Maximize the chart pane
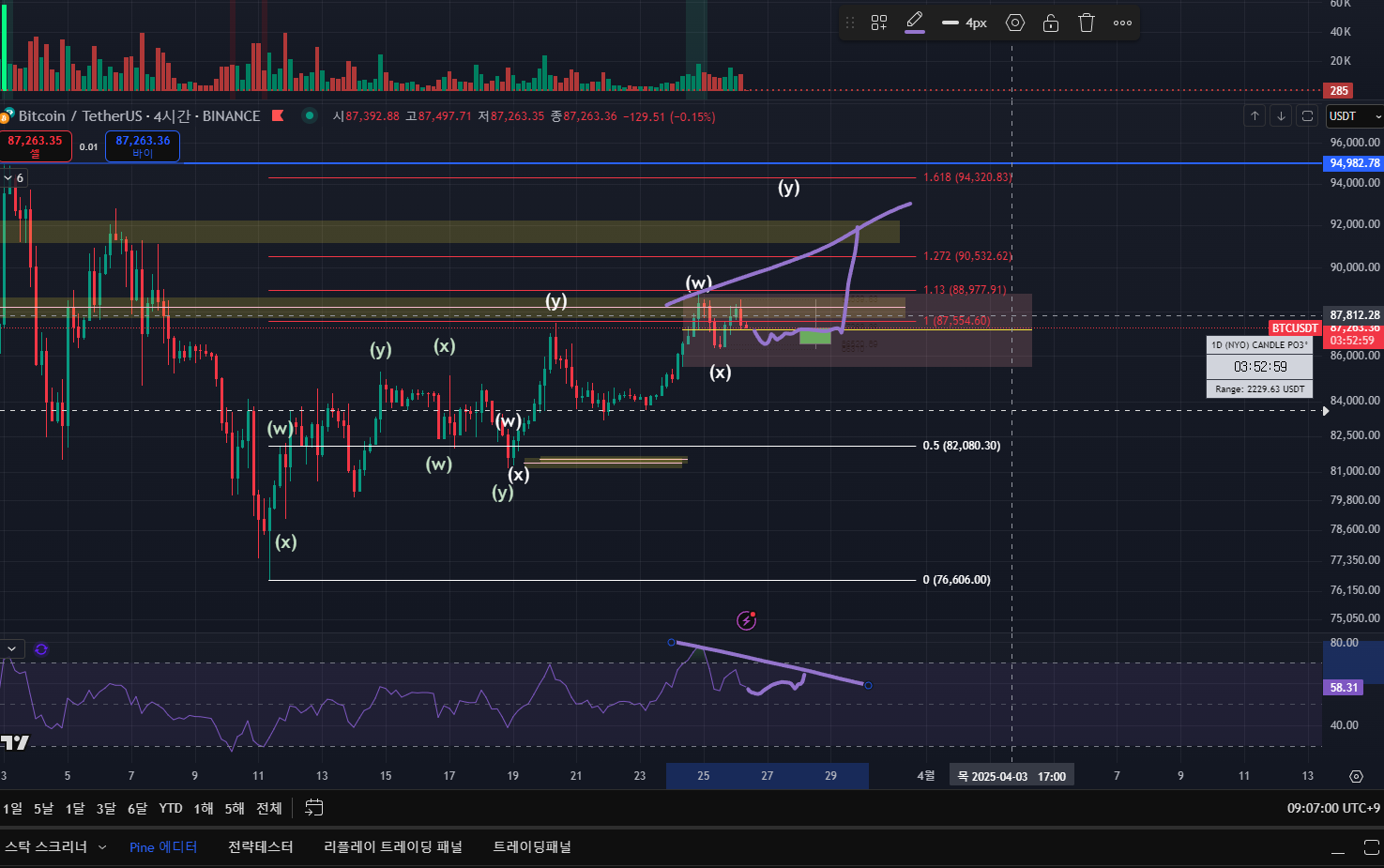This screenshot has height=868, width=1384. point(1307,116)
